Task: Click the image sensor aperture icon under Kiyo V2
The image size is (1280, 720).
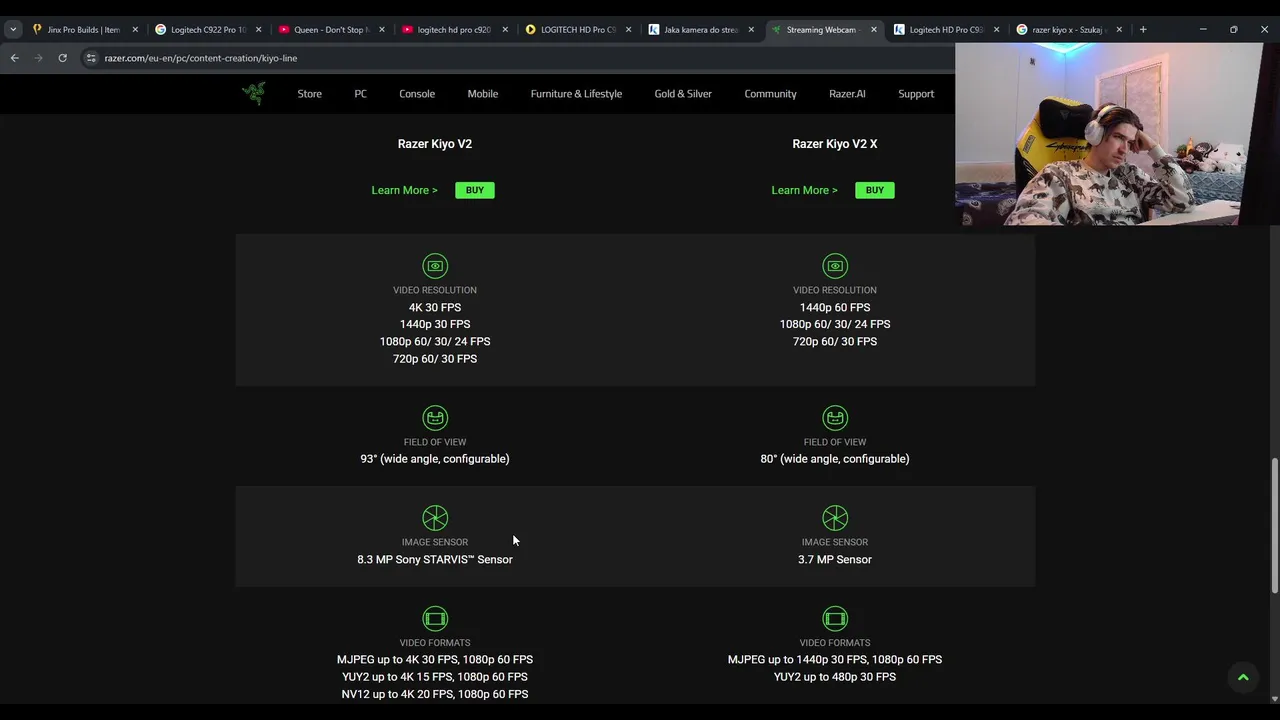Action: tap(435, 518)
